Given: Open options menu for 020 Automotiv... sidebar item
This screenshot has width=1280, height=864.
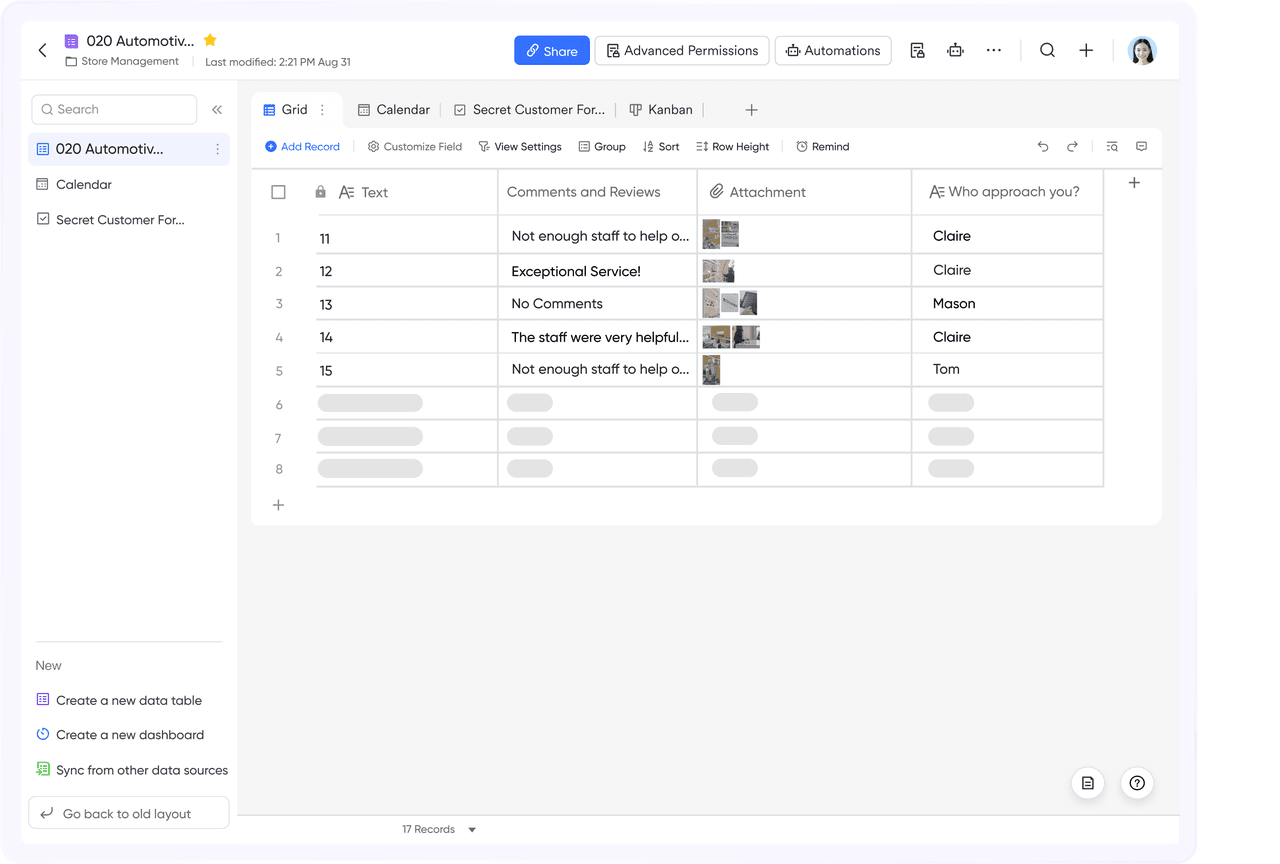Looking at the screenshot, I should 217,149.
